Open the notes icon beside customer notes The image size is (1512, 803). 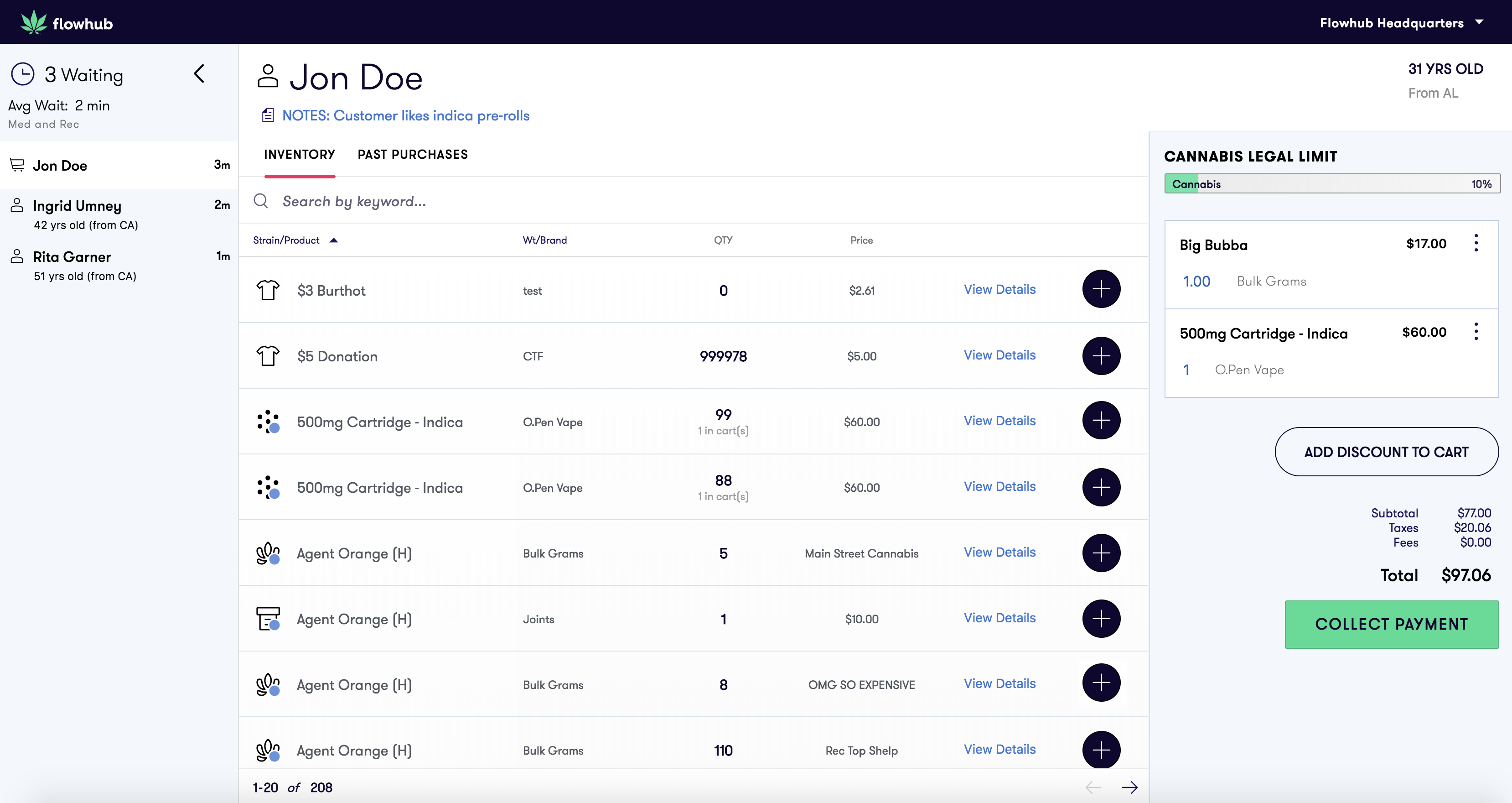pos(268,115)
